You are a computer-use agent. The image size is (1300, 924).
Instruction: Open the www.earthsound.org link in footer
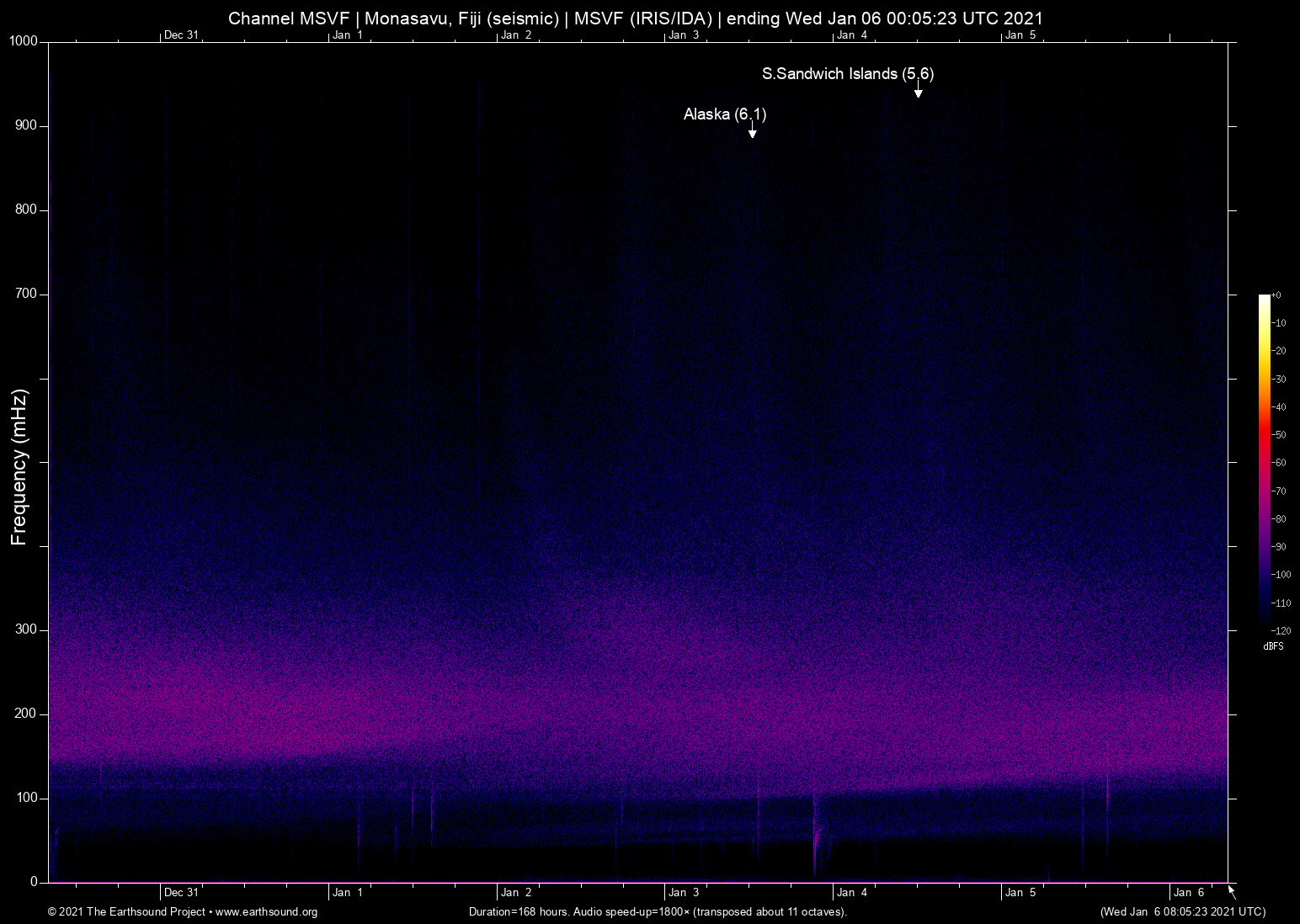(266, 912)
